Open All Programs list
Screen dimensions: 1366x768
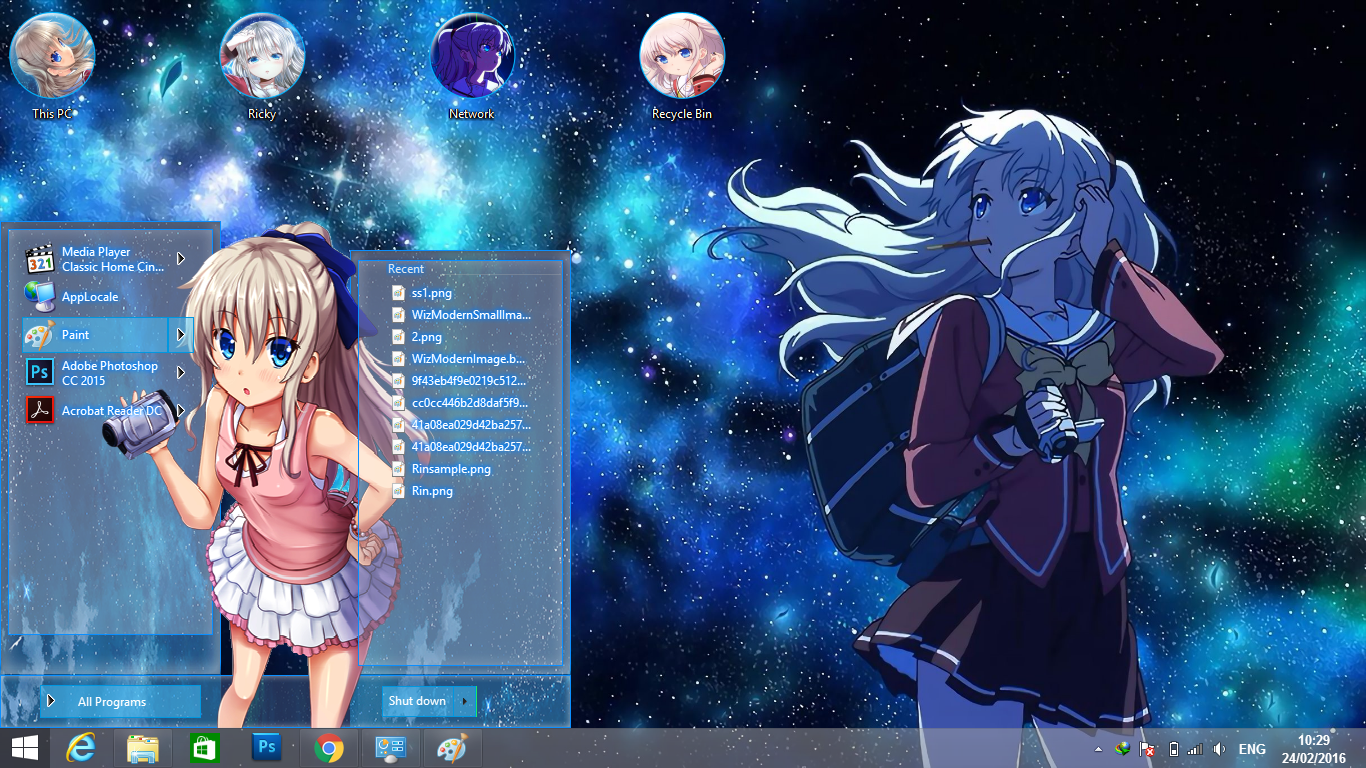click(120, 702)
